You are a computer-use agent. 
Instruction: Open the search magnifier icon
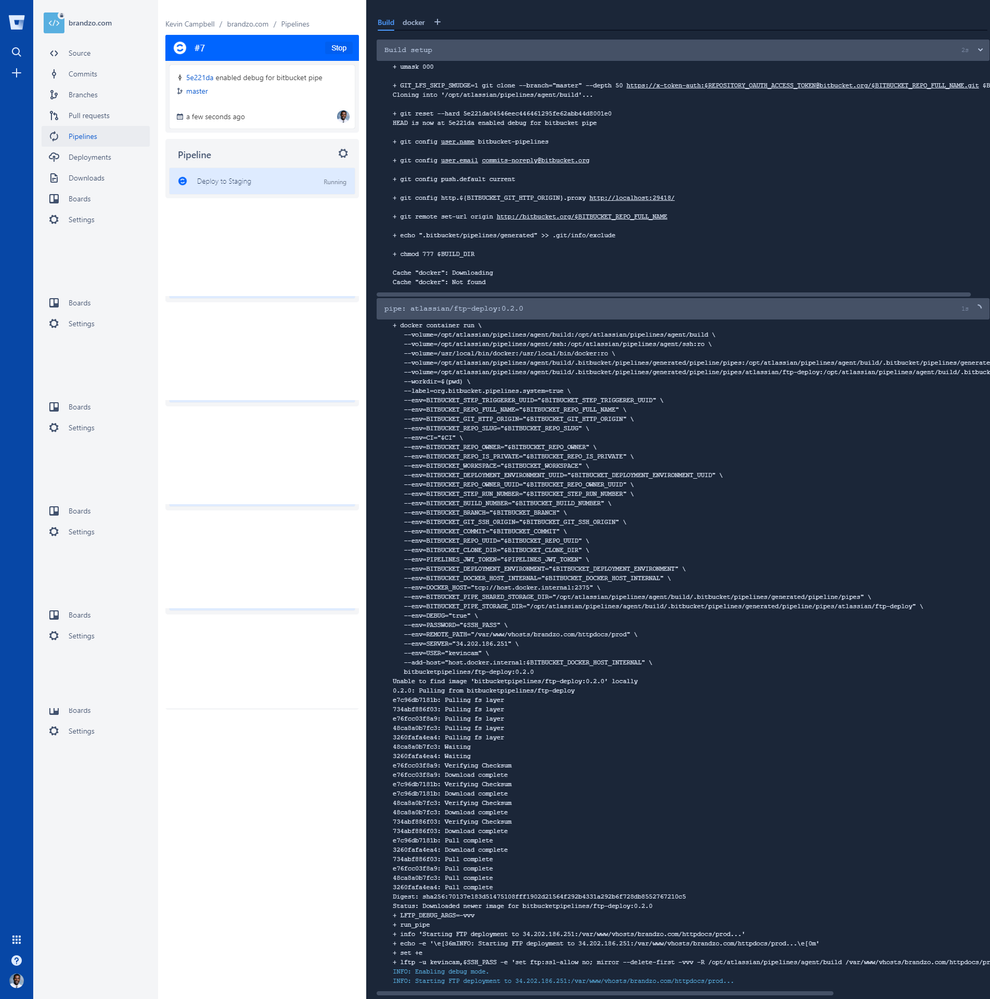17,52
